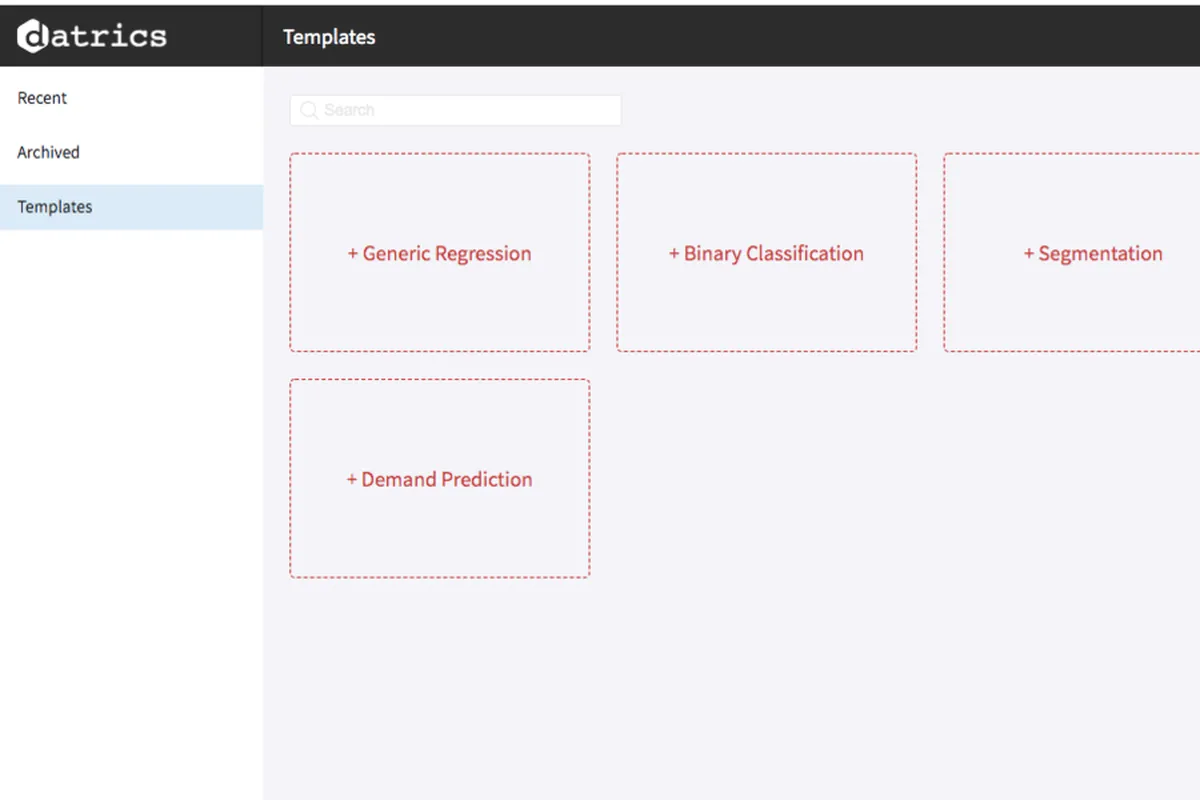1200x800 pixels.
Task: Select Templates in the left sidebar
Action: pos(55,207)
